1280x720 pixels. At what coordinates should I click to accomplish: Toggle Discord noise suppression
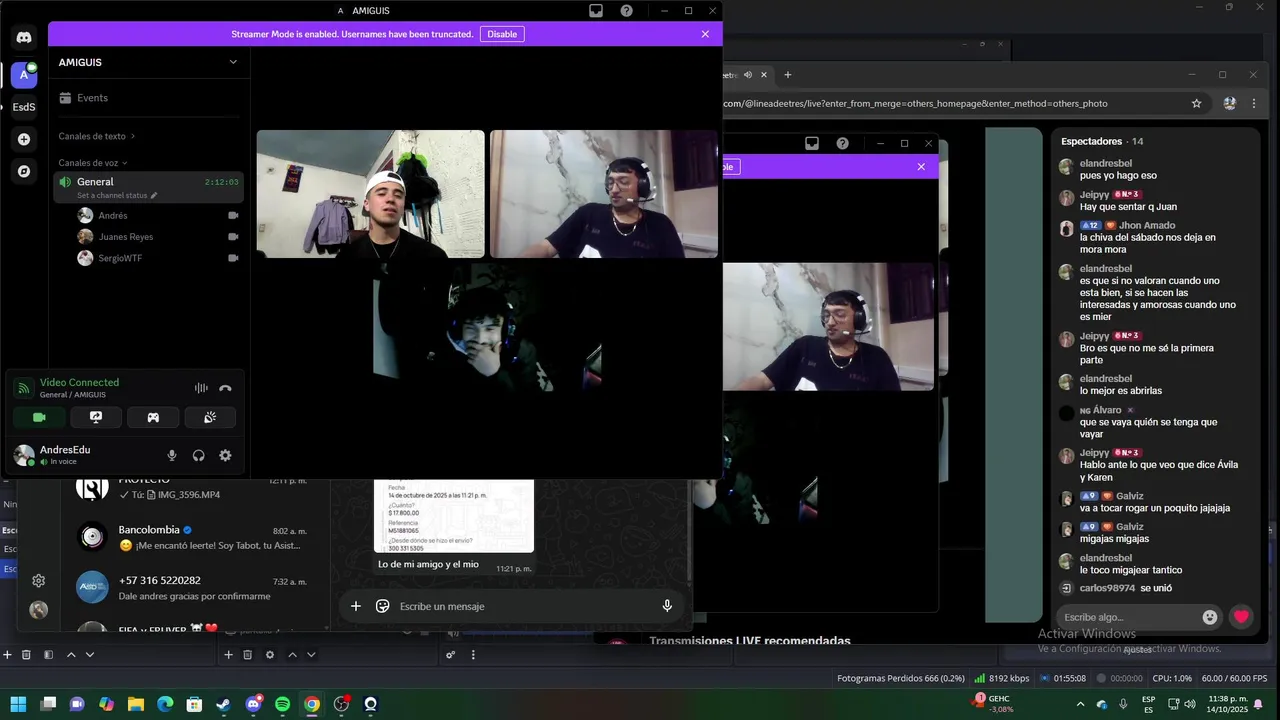(201, 388)
